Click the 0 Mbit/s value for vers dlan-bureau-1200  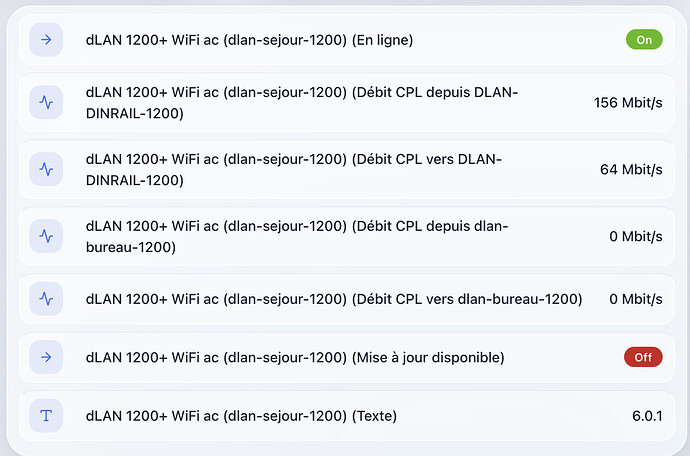tap(636, 299)
